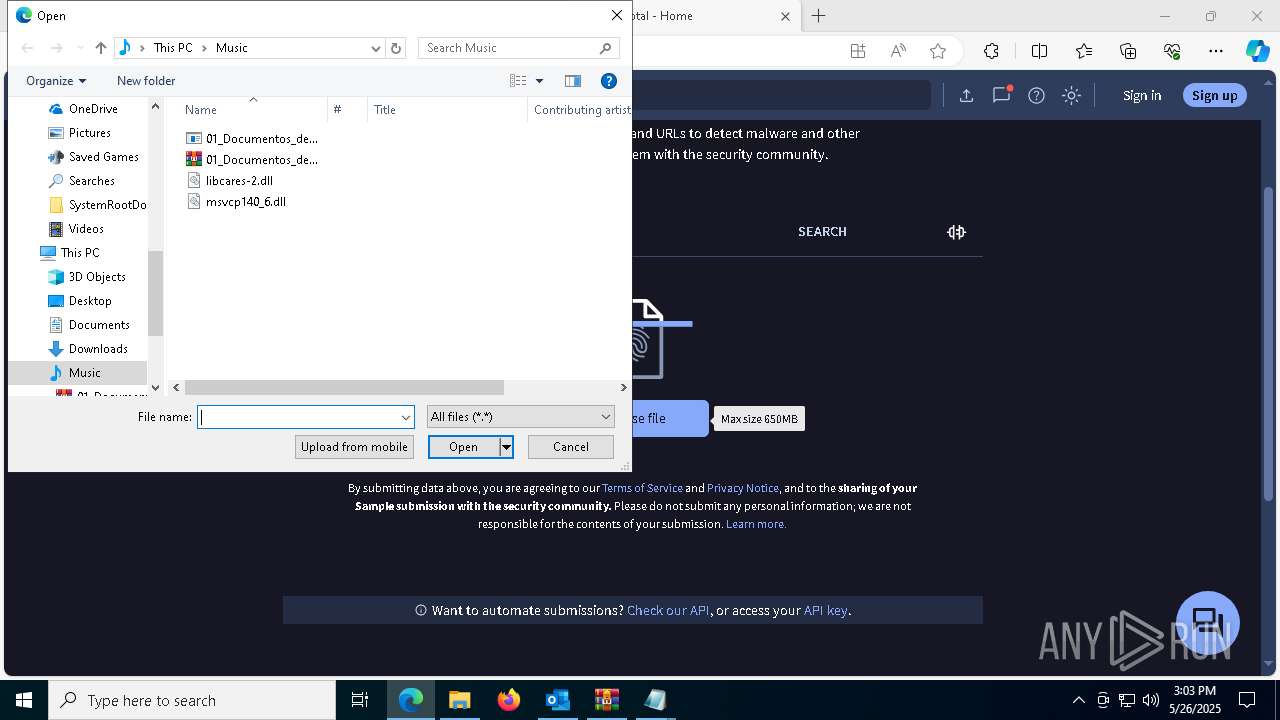Screen dimensions: 1280x720
Task: Click the Privacy Notice link
Action: tap(743, 488)
